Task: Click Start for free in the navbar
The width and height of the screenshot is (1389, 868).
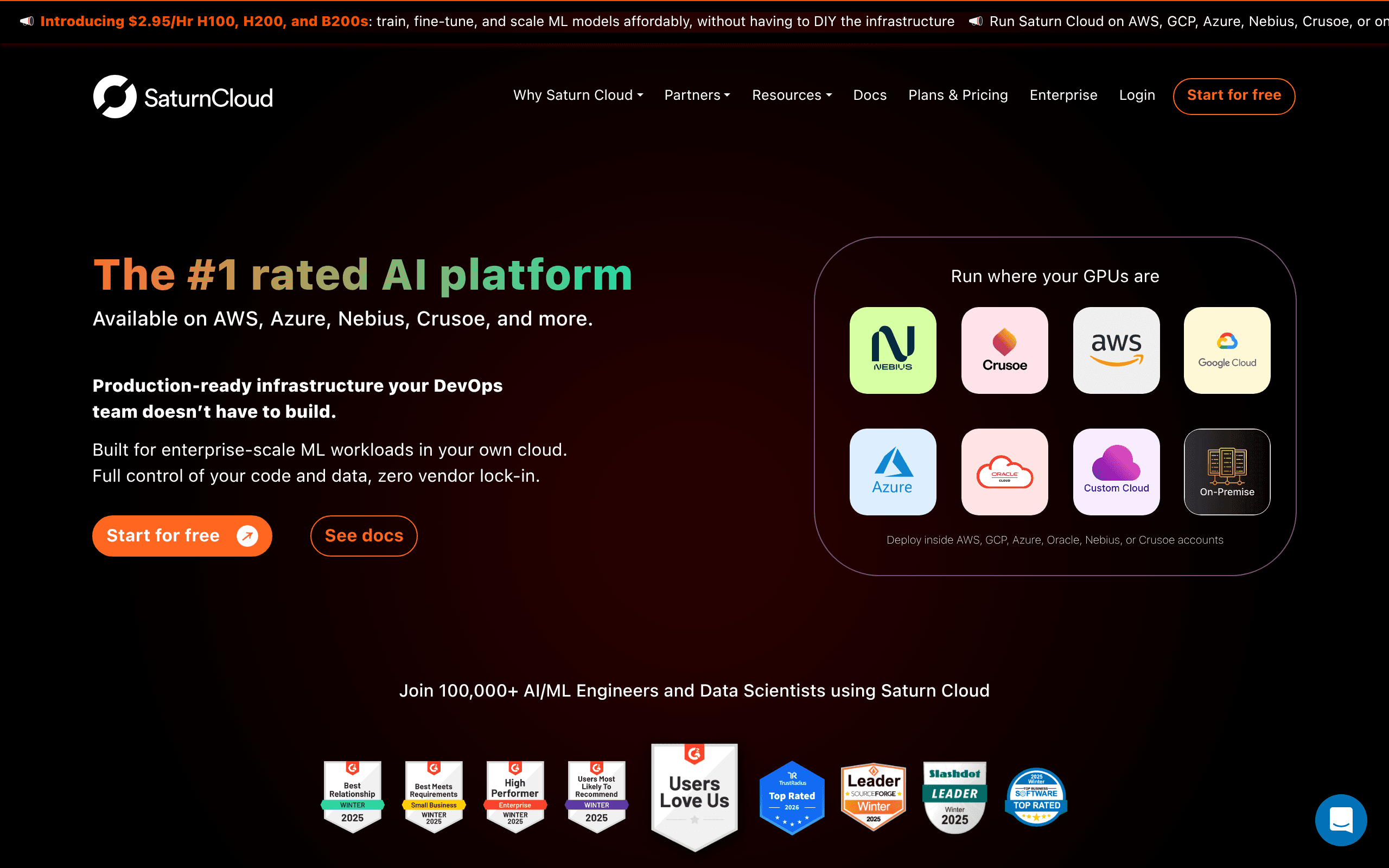Action: (1234, 96)
